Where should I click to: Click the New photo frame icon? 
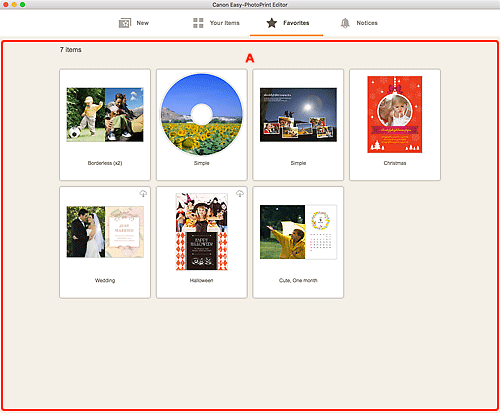coord(125,23)
